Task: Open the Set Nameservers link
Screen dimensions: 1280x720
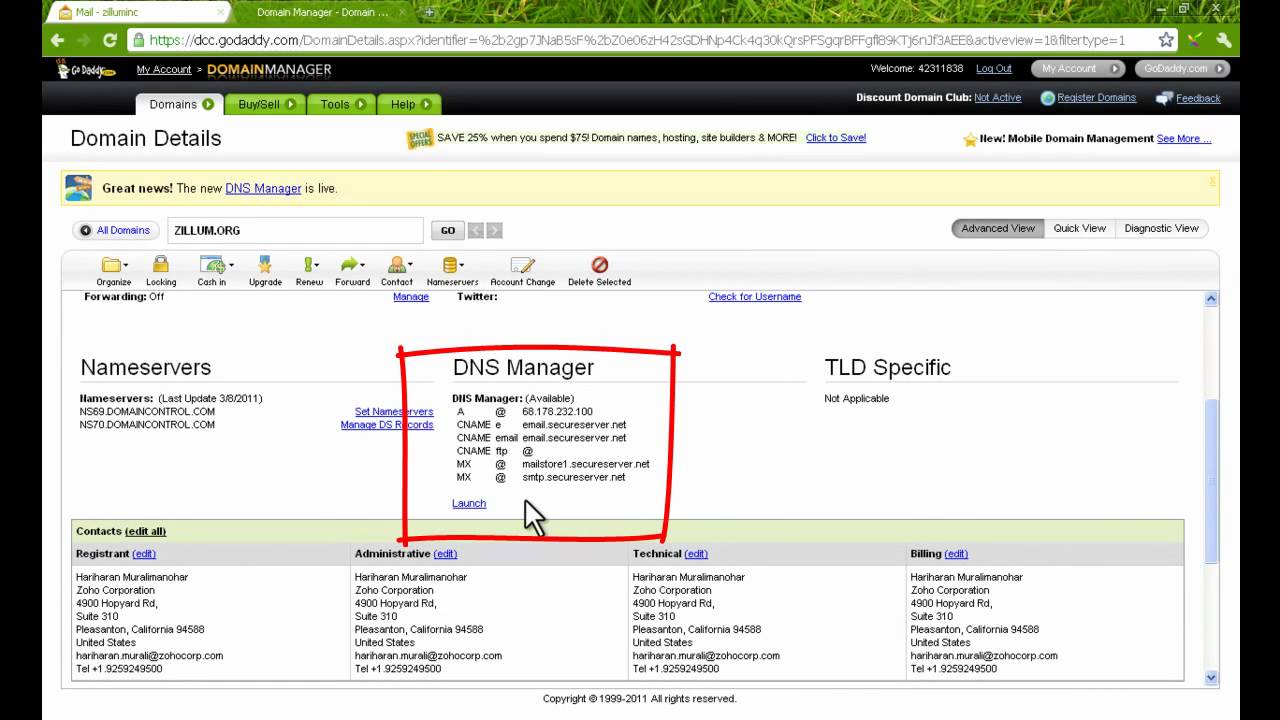Action: tap(394, 412)
